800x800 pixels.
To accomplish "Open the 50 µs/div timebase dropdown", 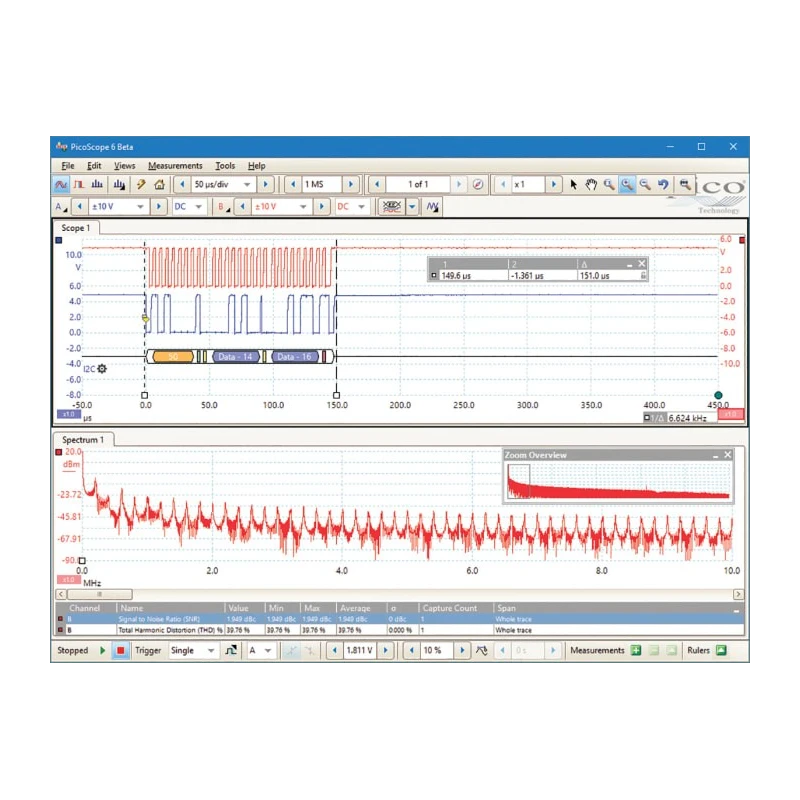I will click(247, 185).
